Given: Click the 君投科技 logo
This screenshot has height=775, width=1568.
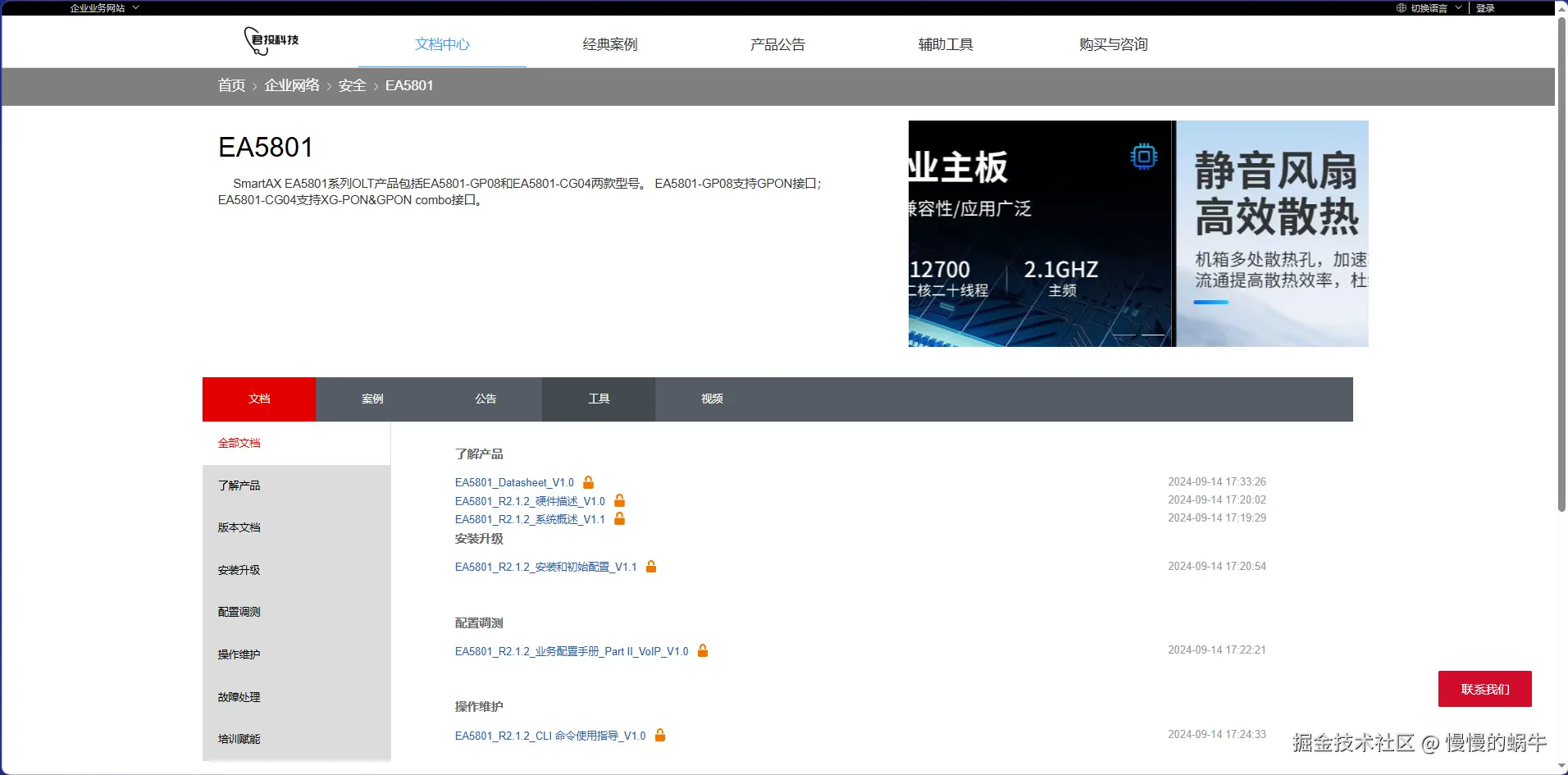Looking at the screenshot, I should pos(271,41).
